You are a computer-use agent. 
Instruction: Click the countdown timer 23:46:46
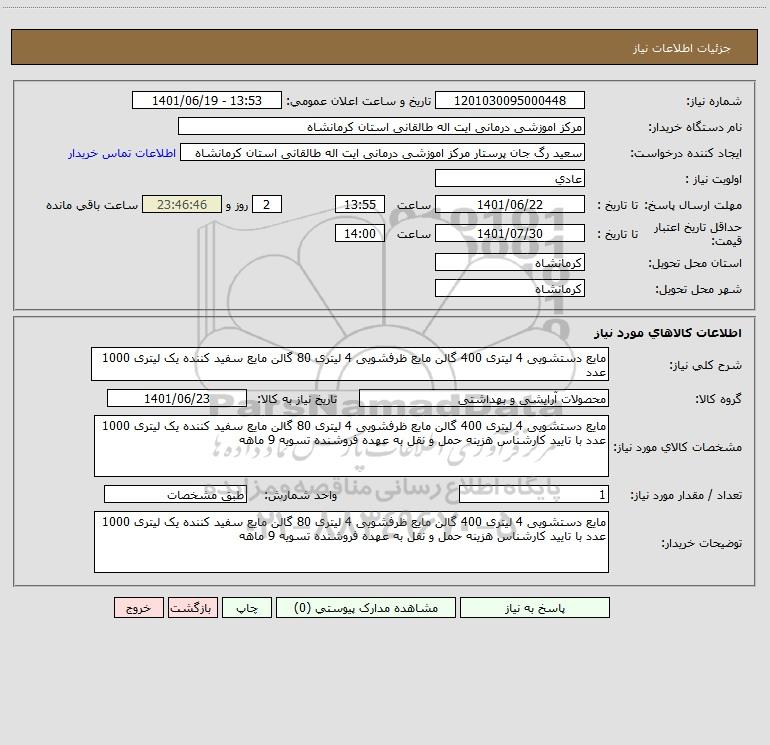tap(182, 204)
